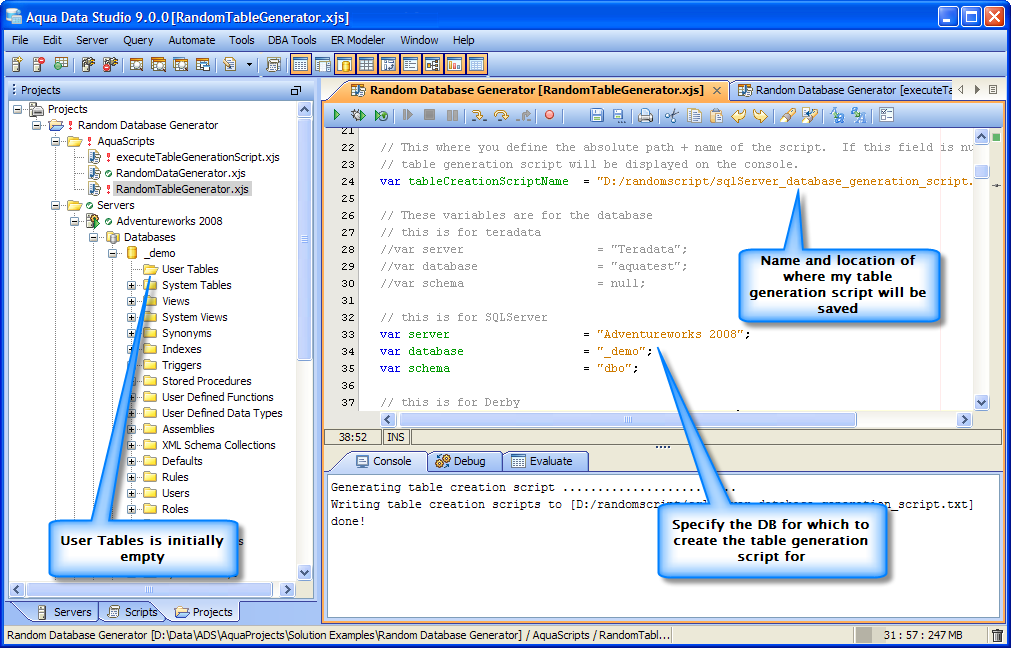This screenshot has width=1011, height=648.
Task: Run the script with the green play icon
Action: coord(336,115)
